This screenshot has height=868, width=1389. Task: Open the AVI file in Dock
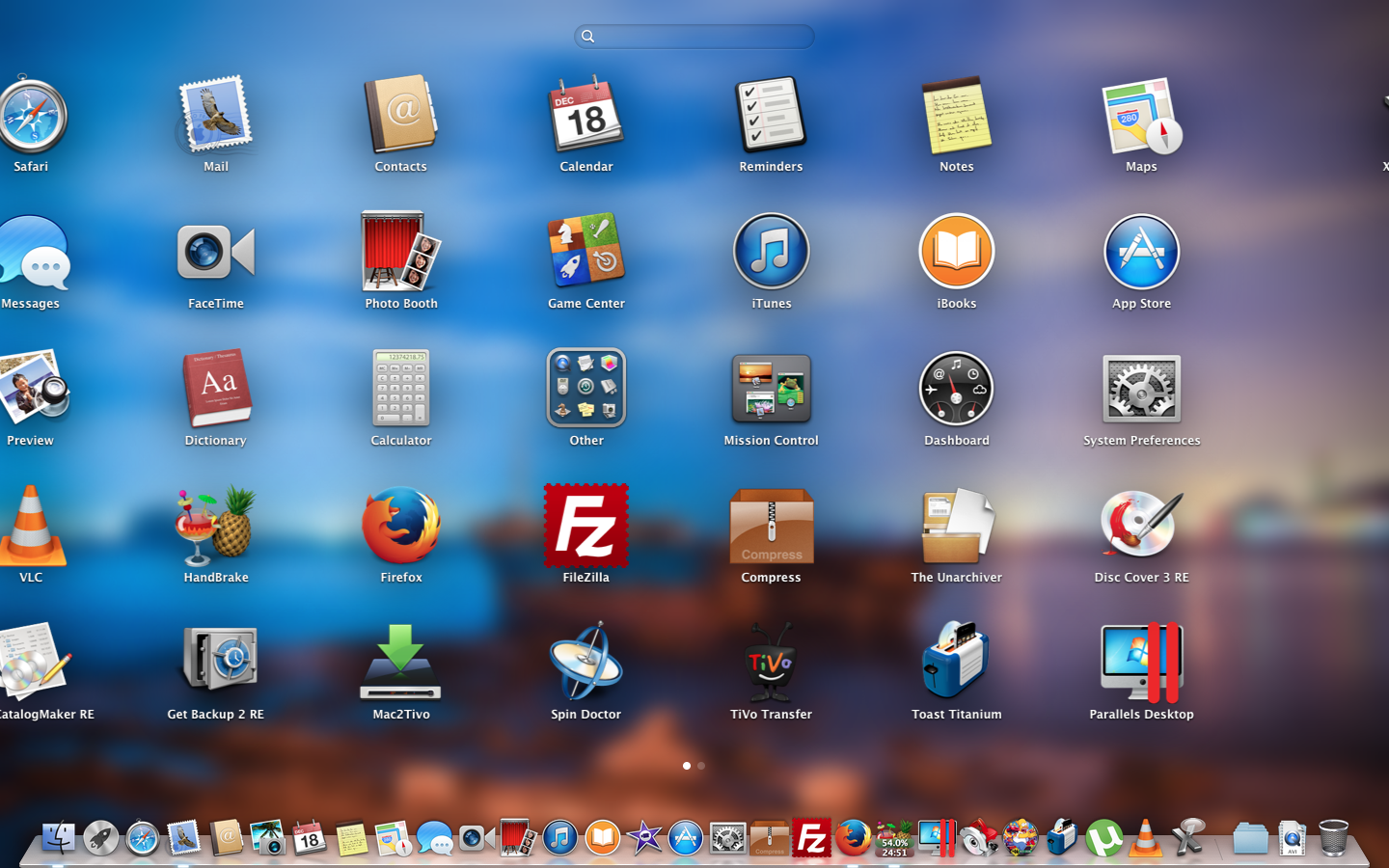click(x=1292, y=838)
